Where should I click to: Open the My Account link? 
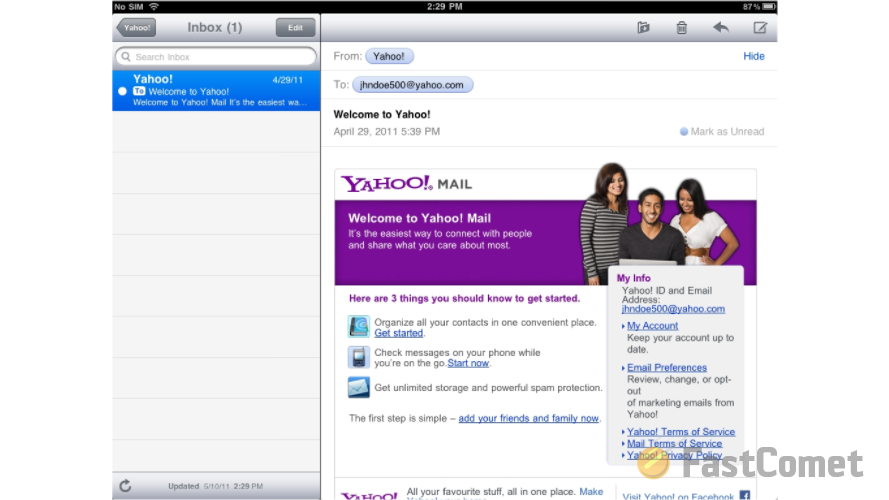(x=652, y=325)
